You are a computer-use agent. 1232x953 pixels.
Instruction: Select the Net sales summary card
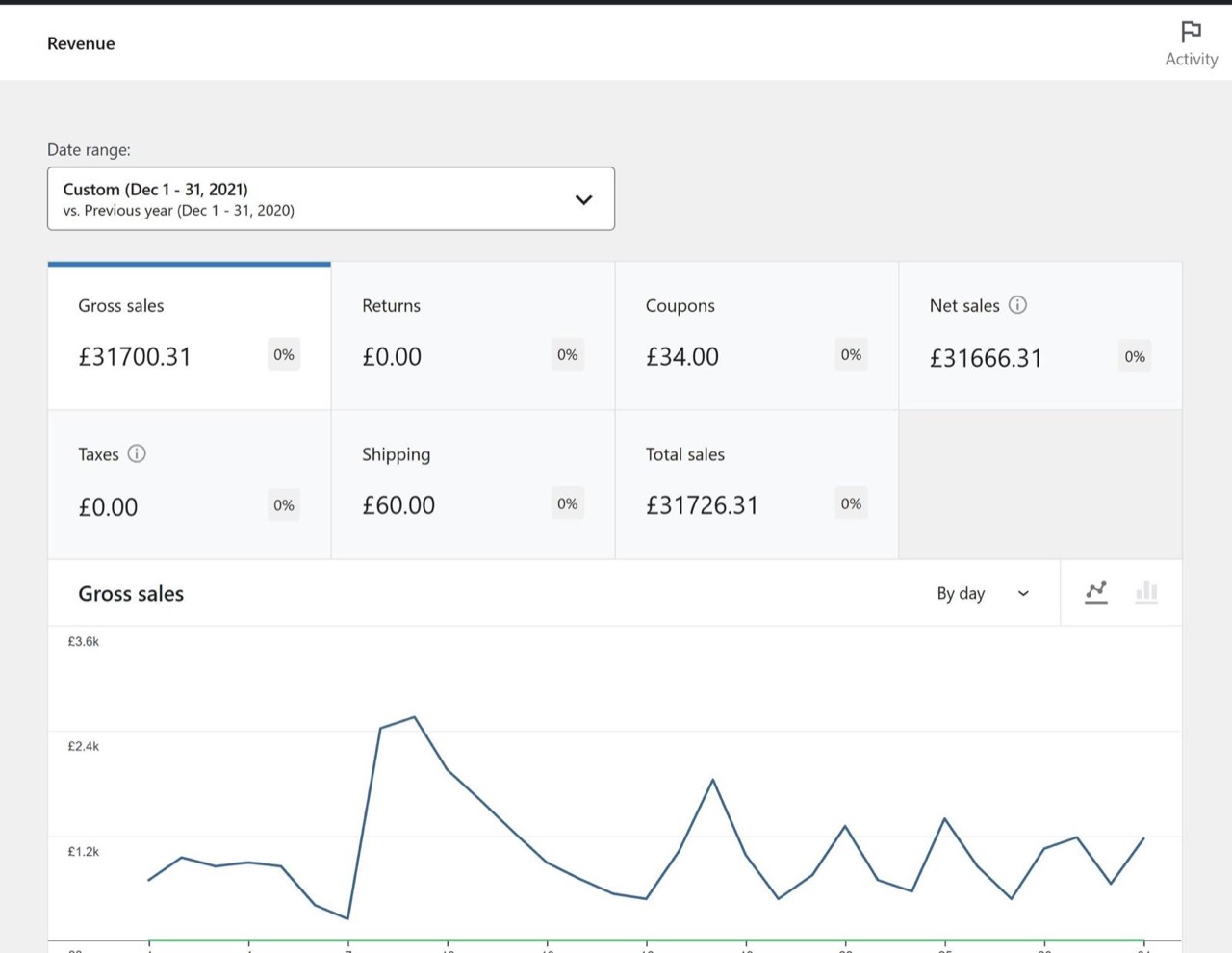(1040, 336)
